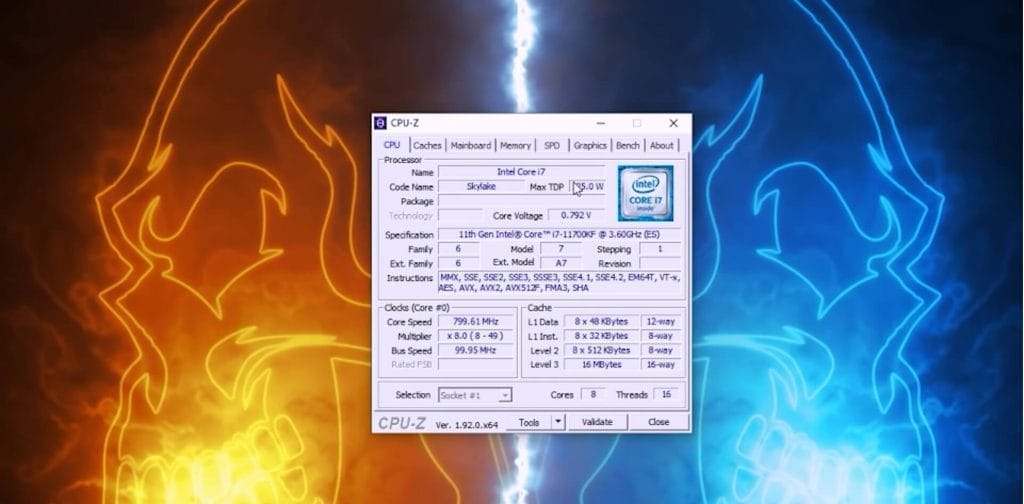The image size is (1024, 504).
Task: Click the Threads count value 16
Action: coord(666,395)
